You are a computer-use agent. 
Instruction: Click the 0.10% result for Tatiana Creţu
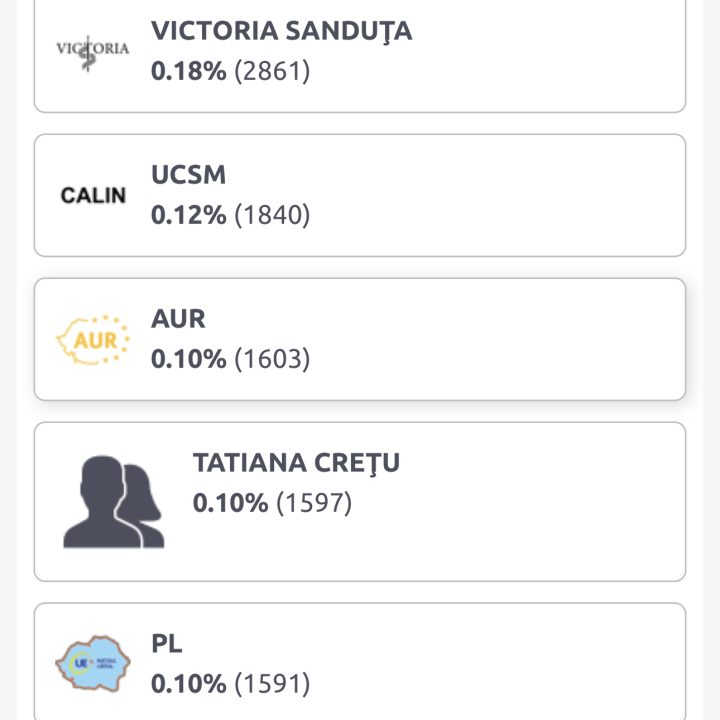click(230, 504)
